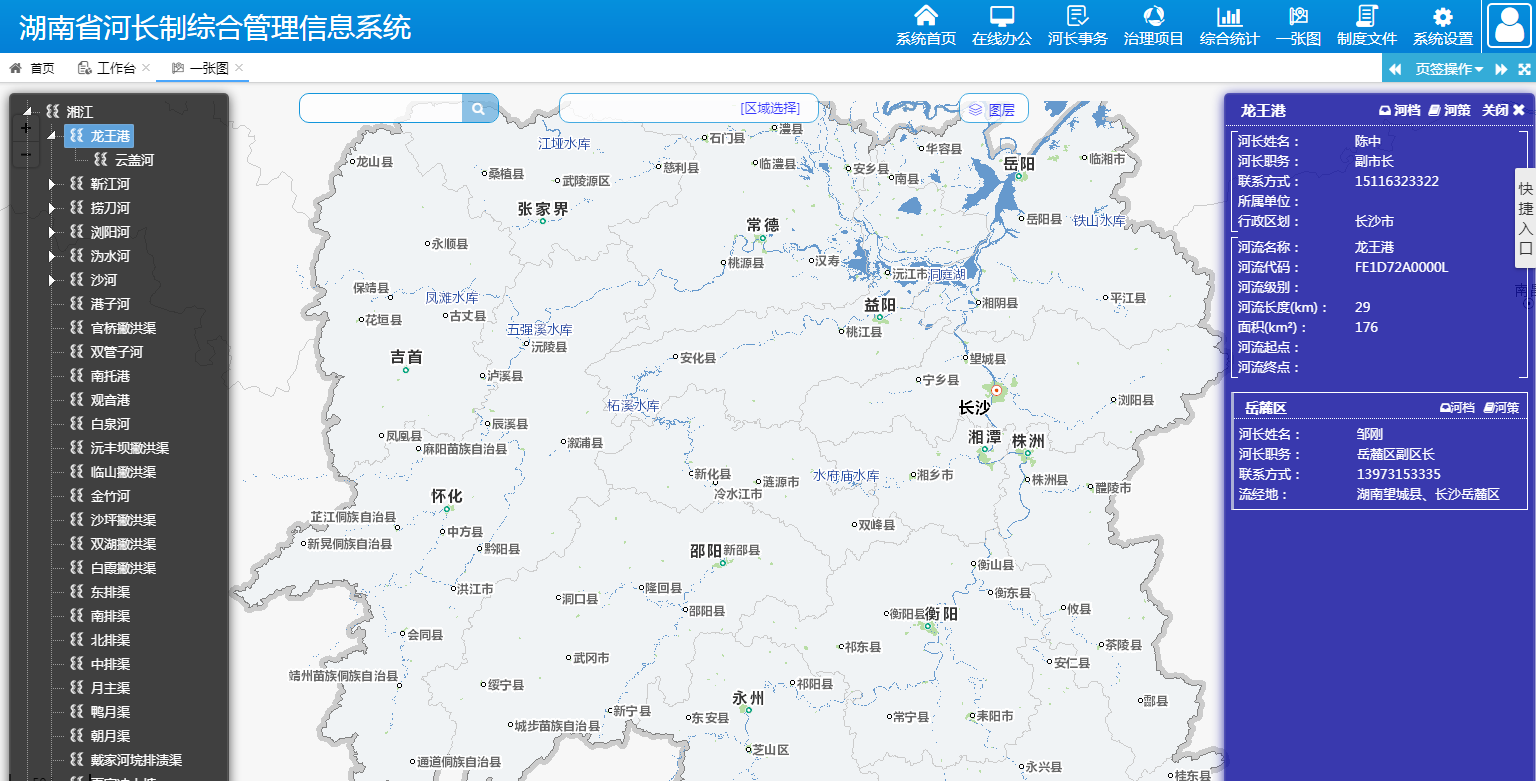
Task: Expand the 沩水河 tree node
Action: pos(52,256)
